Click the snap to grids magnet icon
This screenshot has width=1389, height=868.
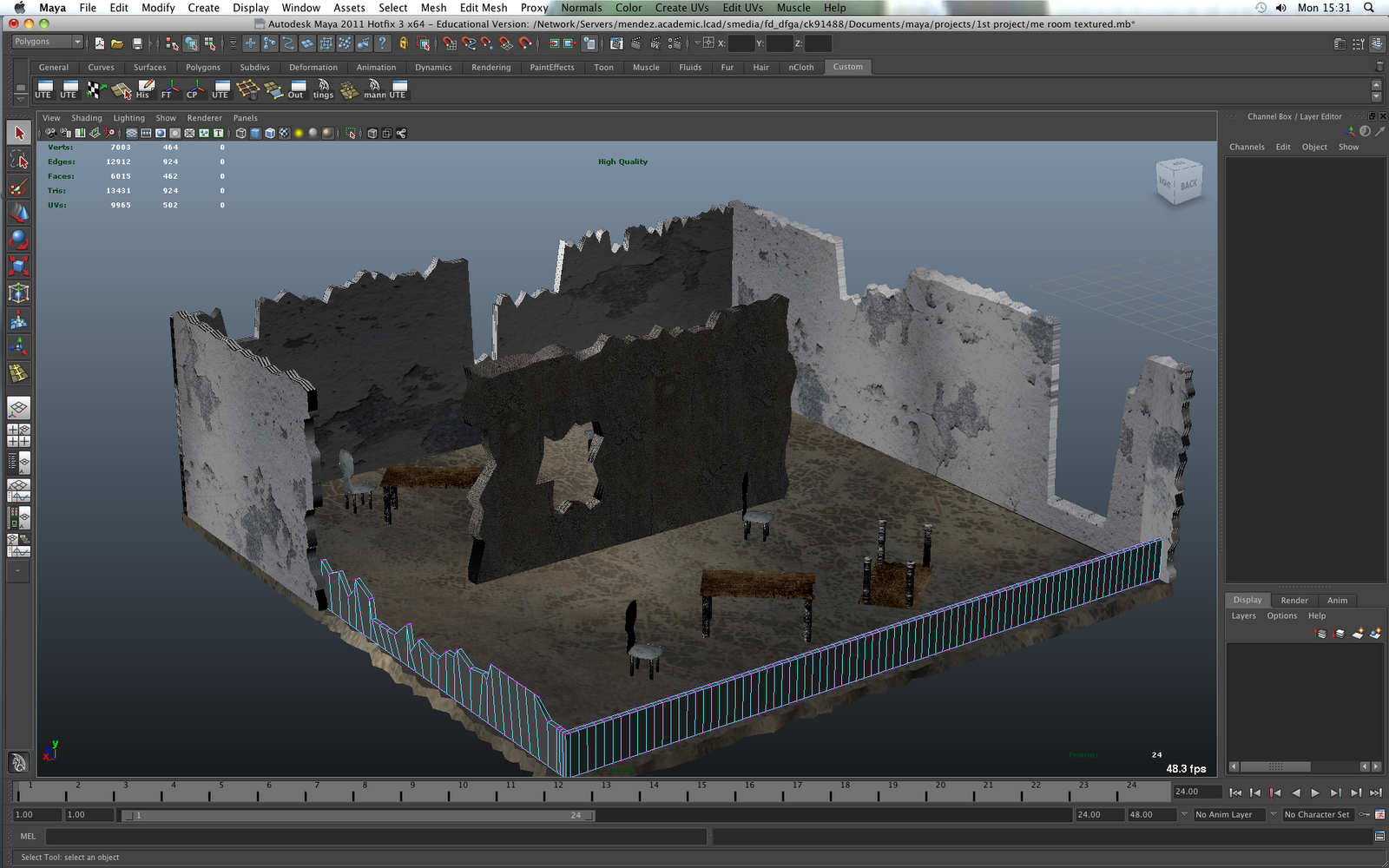pos(449,43)
